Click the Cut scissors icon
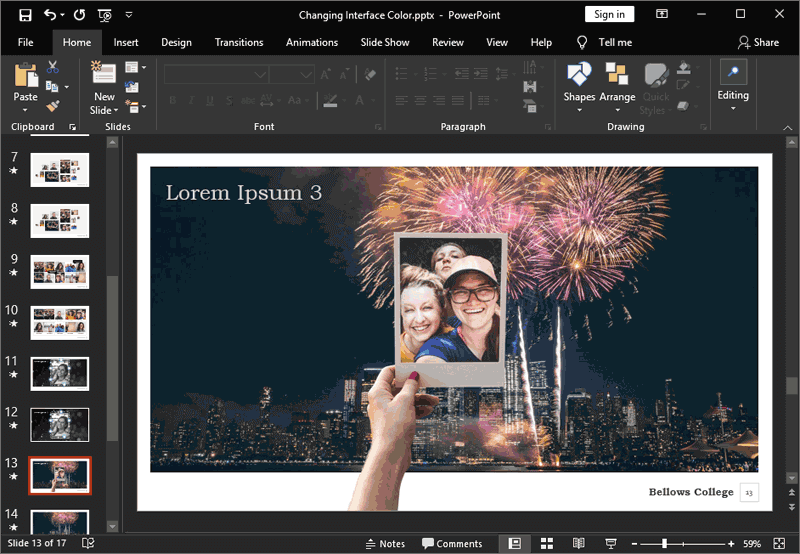800x554 pixels. tap(52, 68)
